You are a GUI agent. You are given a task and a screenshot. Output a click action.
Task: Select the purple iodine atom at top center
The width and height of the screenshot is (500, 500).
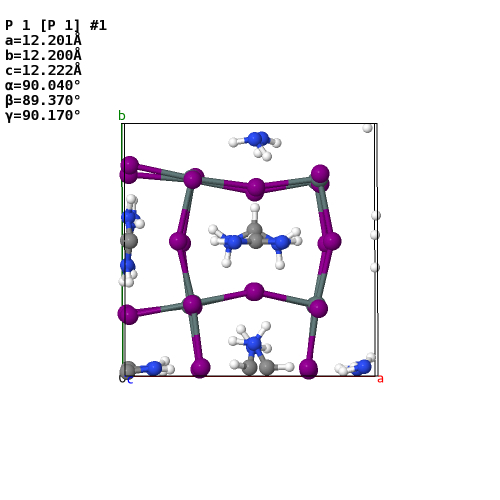pos(255,189)
